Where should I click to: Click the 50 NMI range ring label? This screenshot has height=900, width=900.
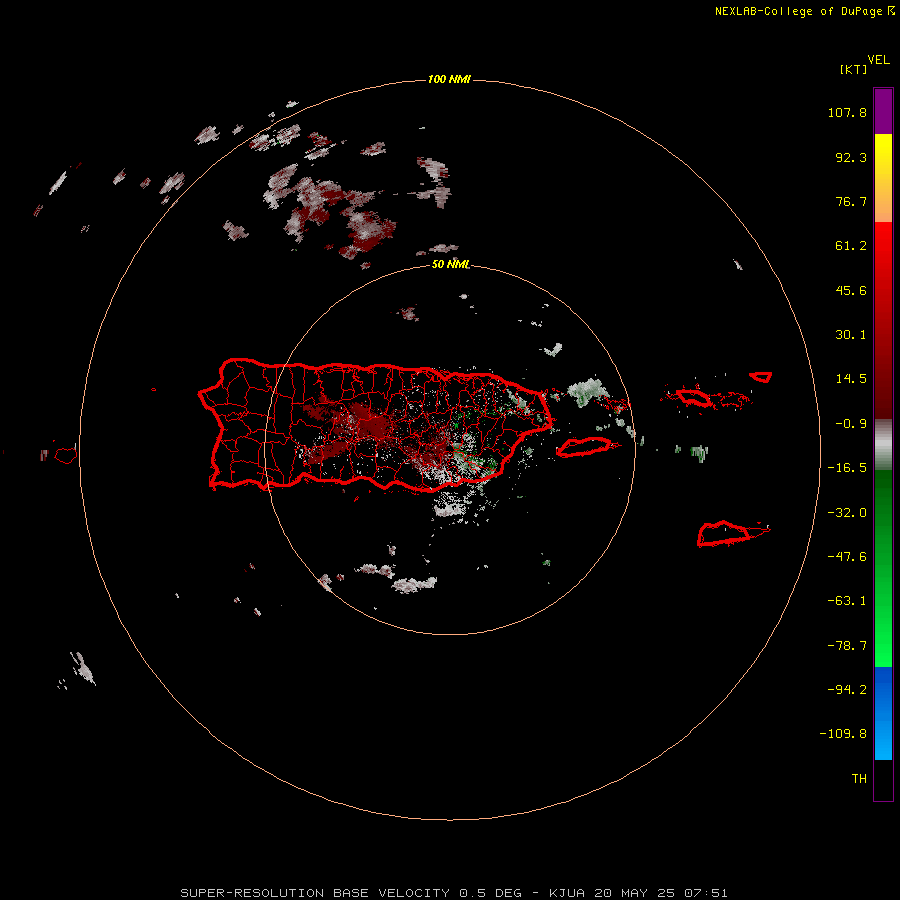point(451,264)
